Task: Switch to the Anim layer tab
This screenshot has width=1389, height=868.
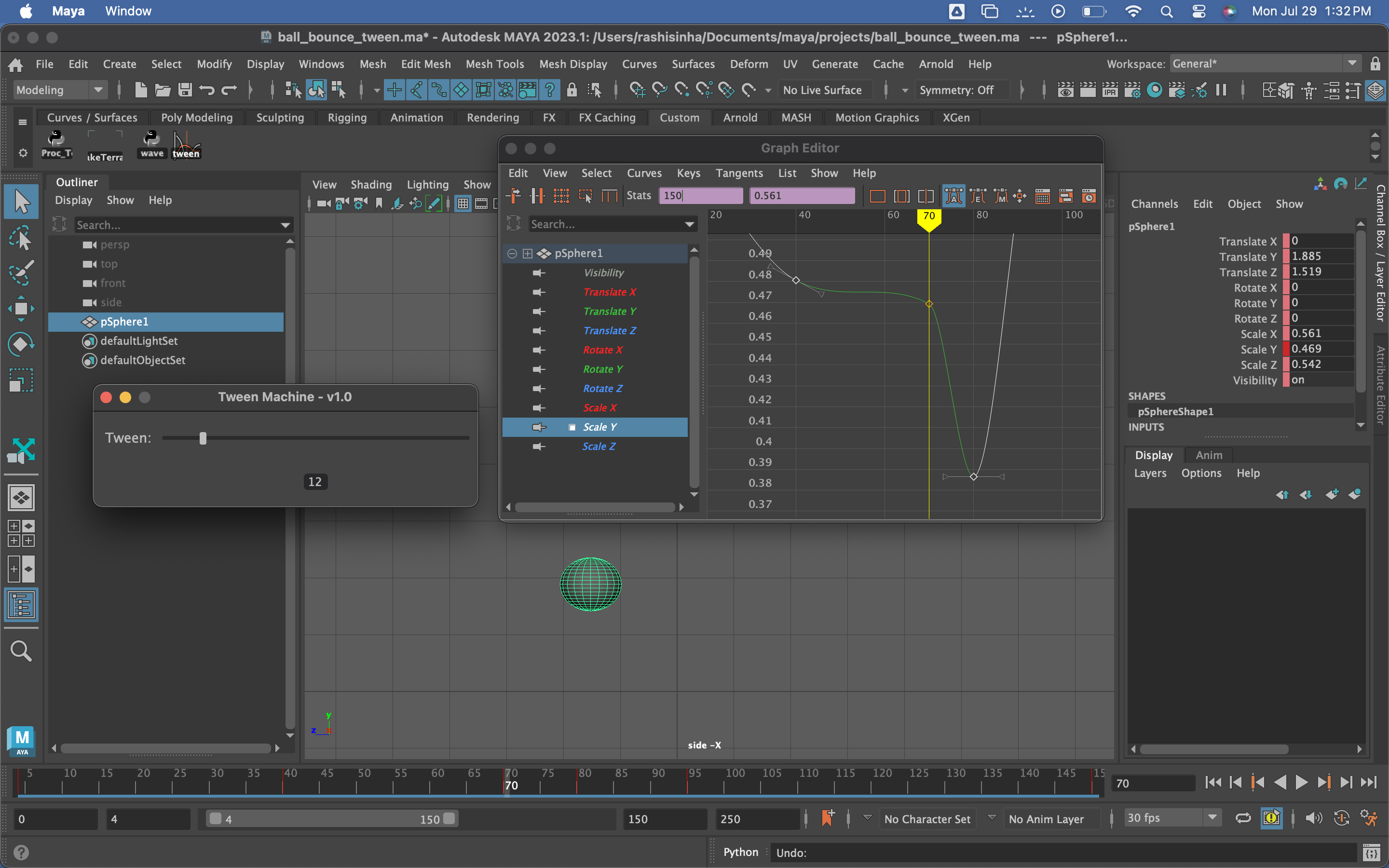Action: (x=1209, y=455)
